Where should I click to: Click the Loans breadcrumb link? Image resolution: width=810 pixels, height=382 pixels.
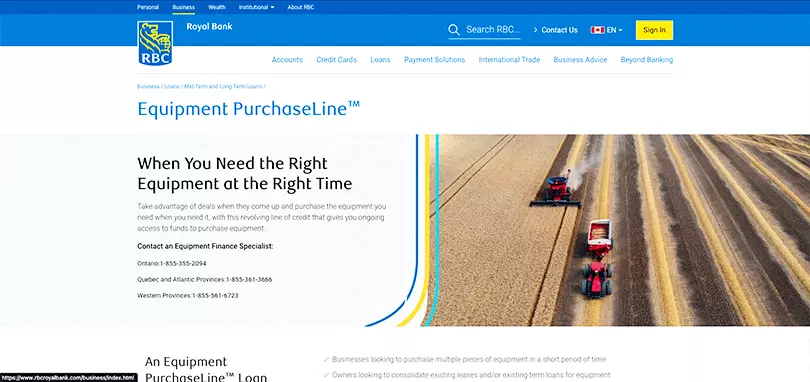pos(172,86)
